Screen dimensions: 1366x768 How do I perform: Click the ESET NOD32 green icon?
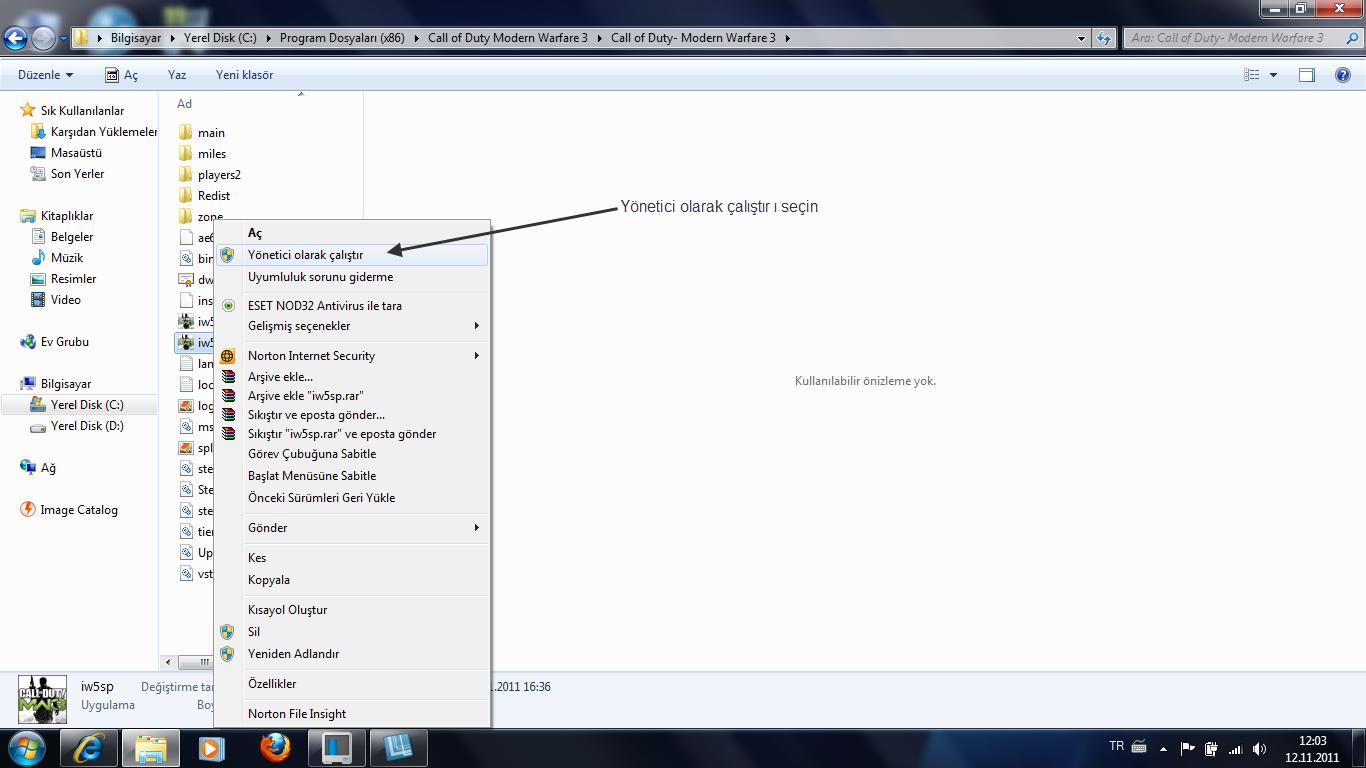pos(228,306)
